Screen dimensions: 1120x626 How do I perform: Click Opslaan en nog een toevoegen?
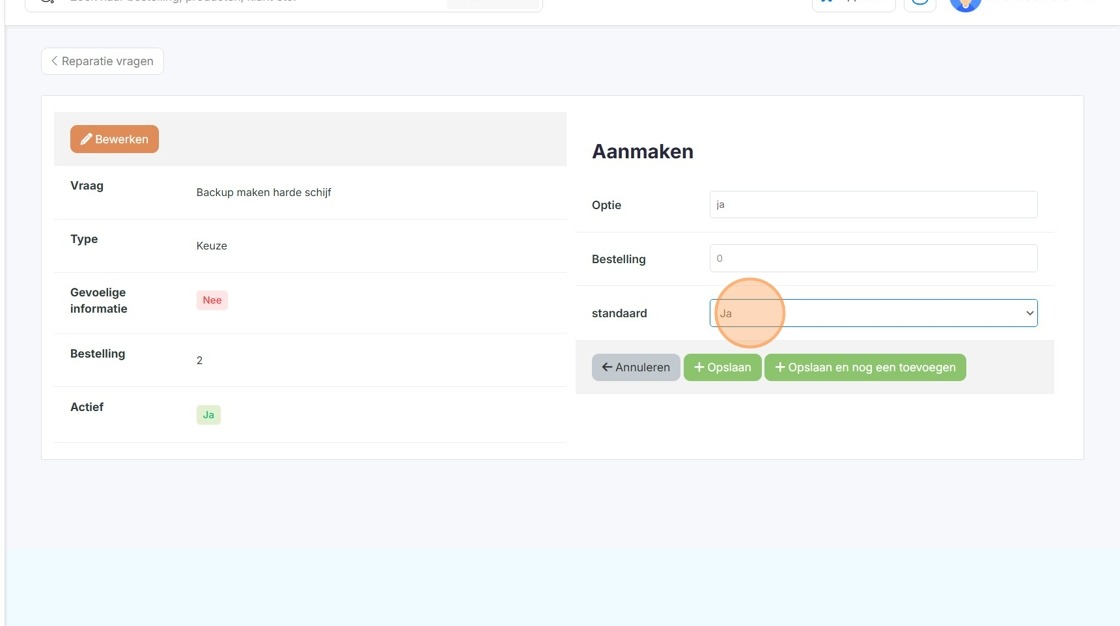tap(865, 367)
